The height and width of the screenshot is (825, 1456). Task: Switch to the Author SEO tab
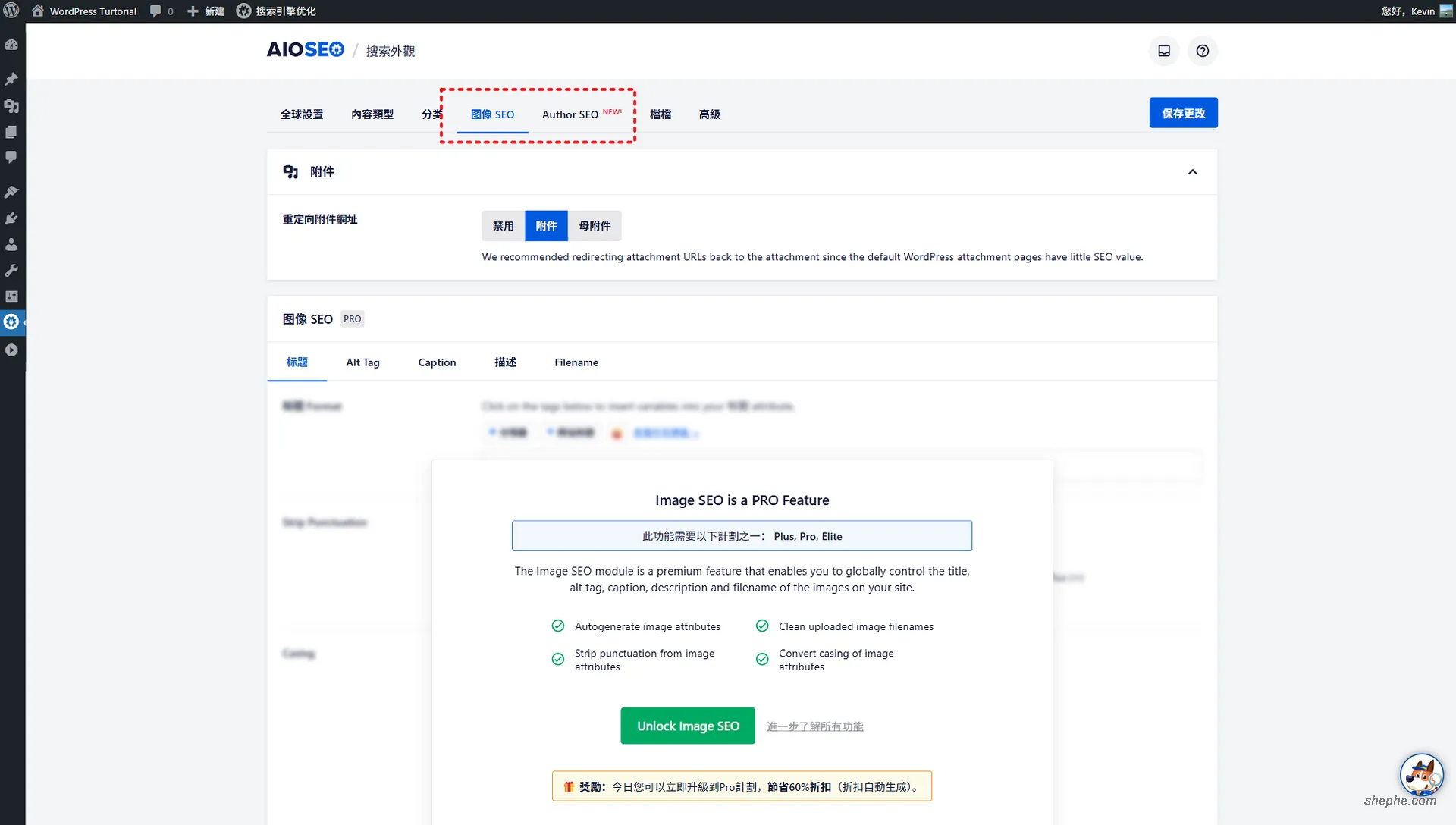click(x=570, y=114)
